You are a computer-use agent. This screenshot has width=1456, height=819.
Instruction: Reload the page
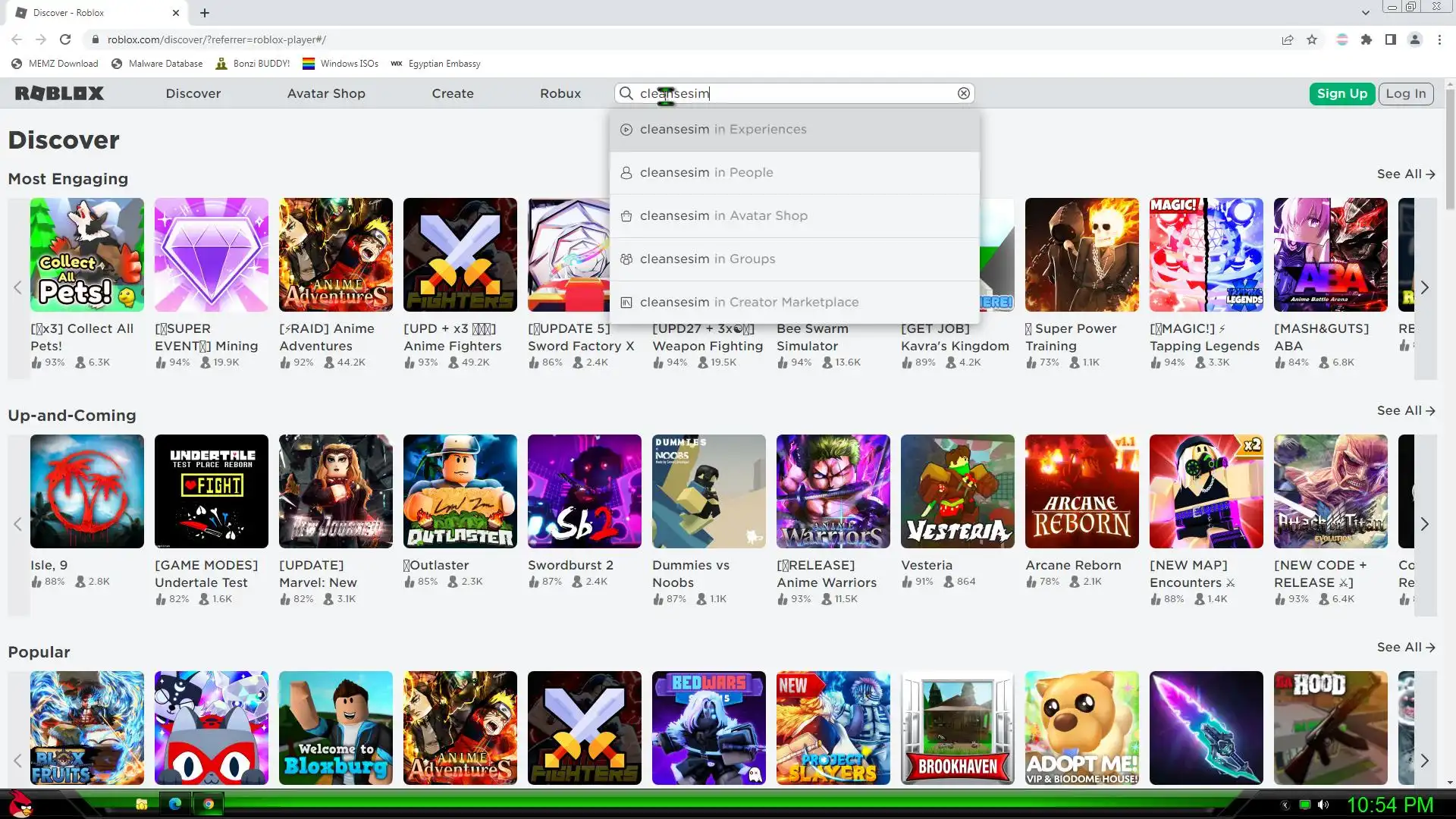(65, 39)
